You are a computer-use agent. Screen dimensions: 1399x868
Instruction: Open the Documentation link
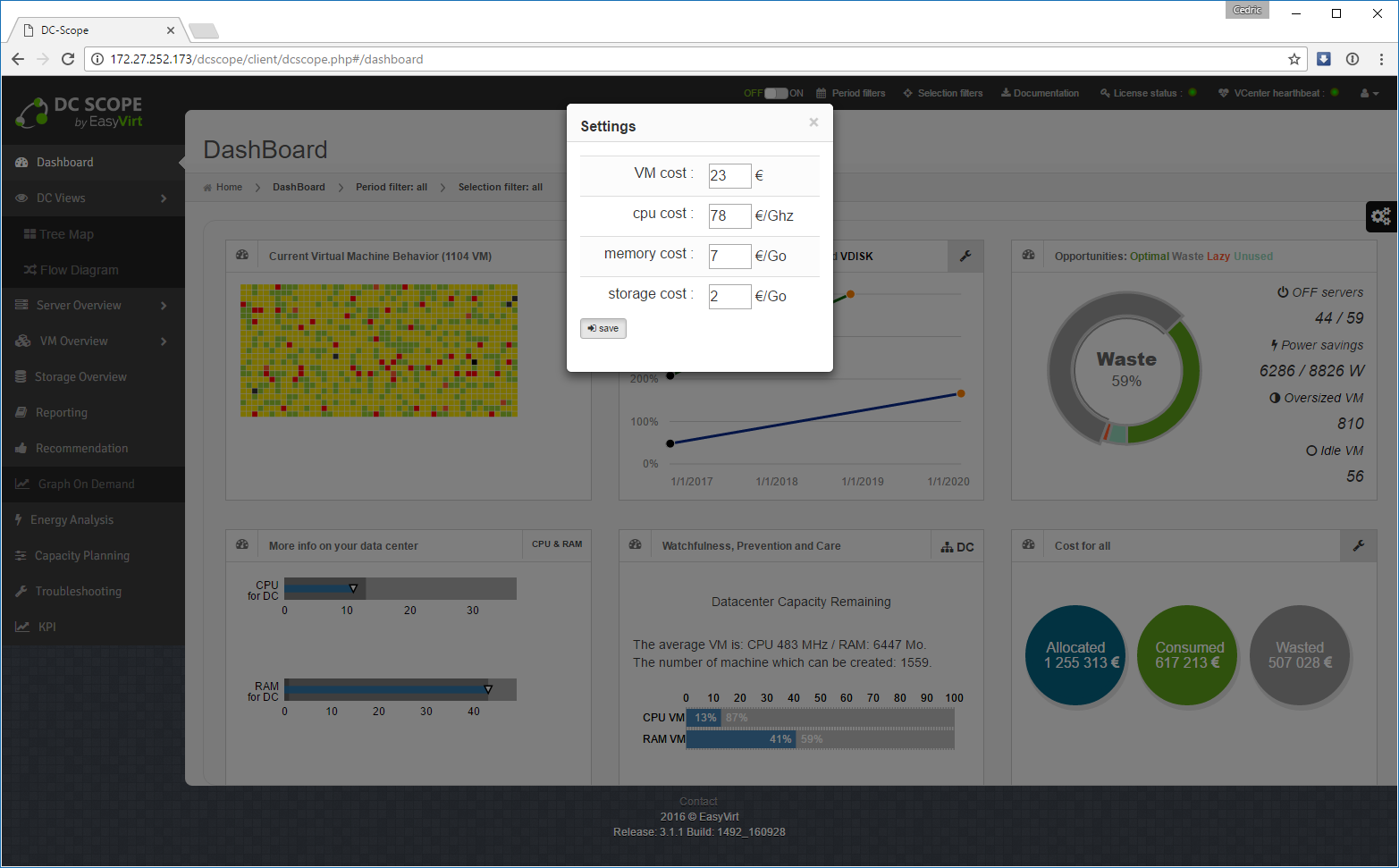[1040, 93]
